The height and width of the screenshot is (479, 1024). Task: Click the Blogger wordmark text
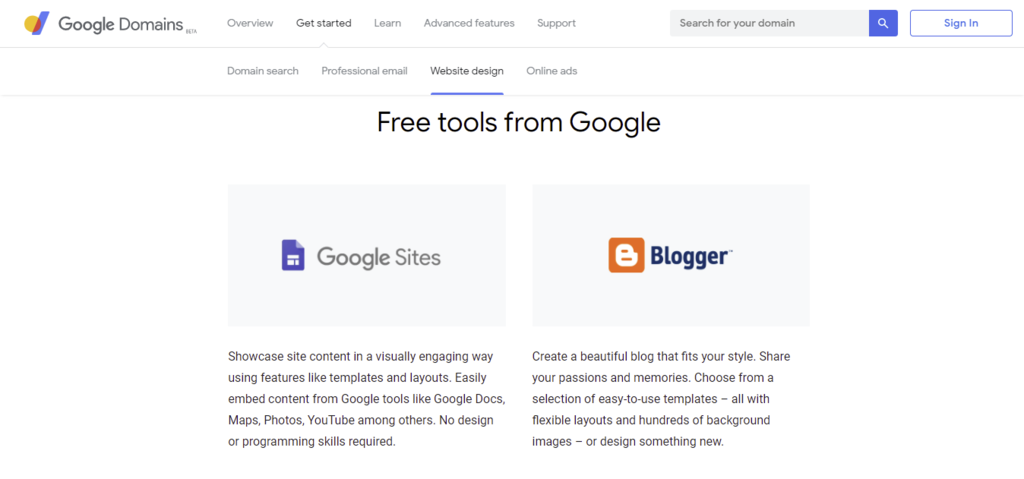click(x=691, y=257)
